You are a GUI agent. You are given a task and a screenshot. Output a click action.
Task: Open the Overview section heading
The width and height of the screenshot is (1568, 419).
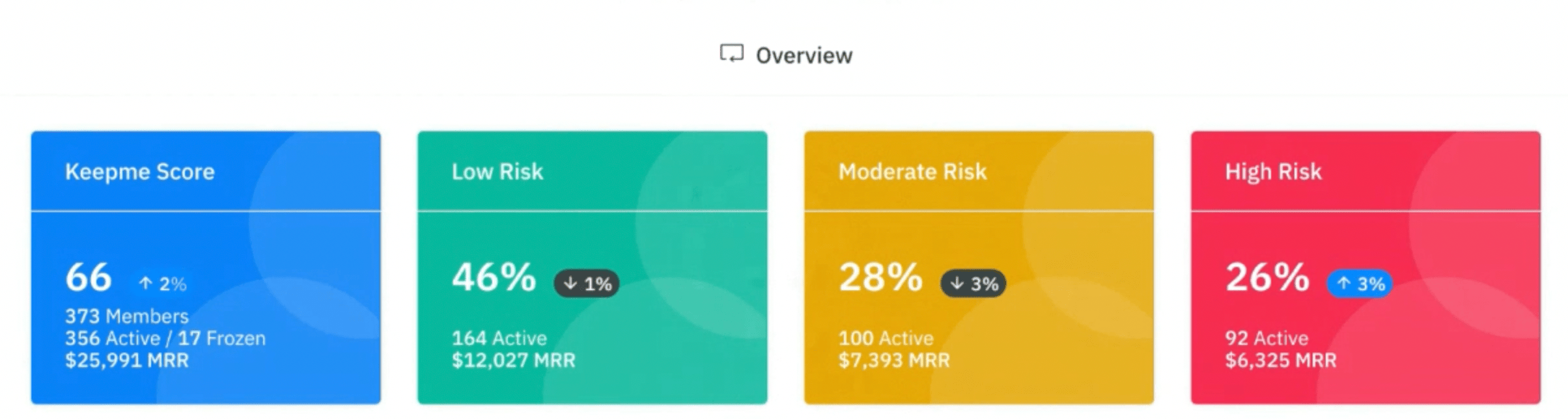click(804, 56)
